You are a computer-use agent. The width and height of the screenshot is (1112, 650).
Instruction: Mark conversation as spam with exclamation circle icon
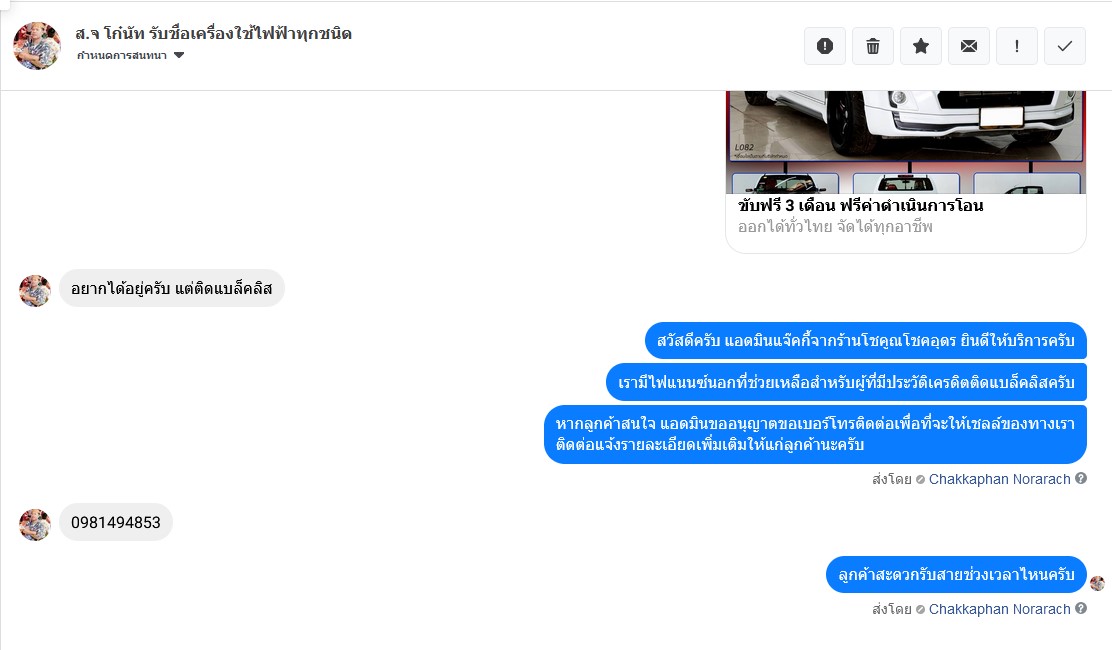pyautogui.click(x=825, y=46)
